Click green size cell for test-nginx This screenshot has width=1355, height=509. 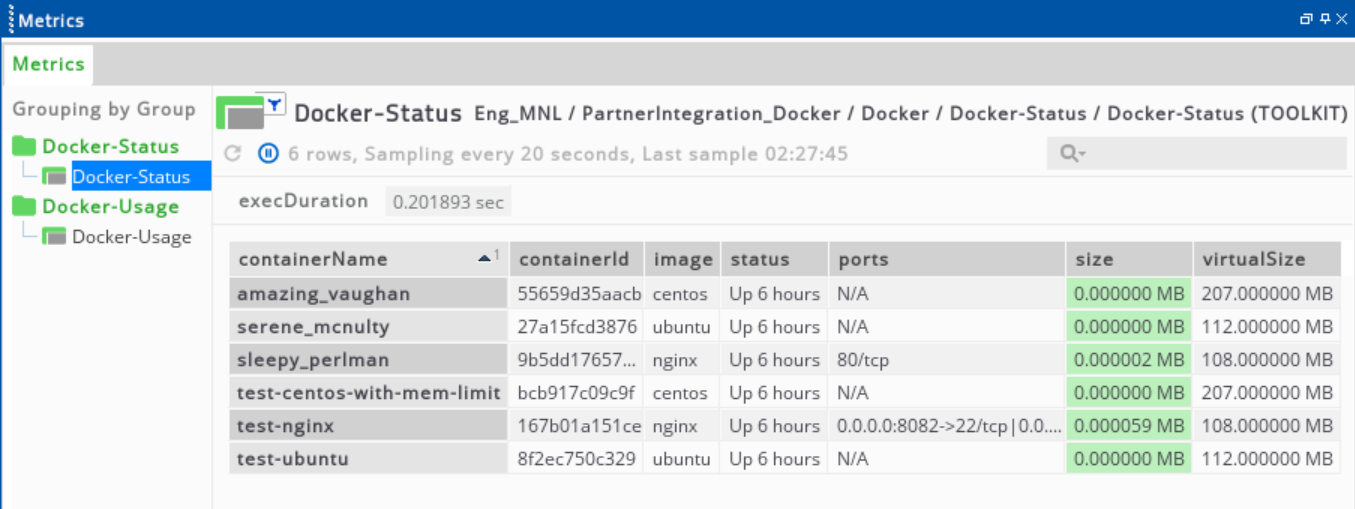(x=1128, y=426)
